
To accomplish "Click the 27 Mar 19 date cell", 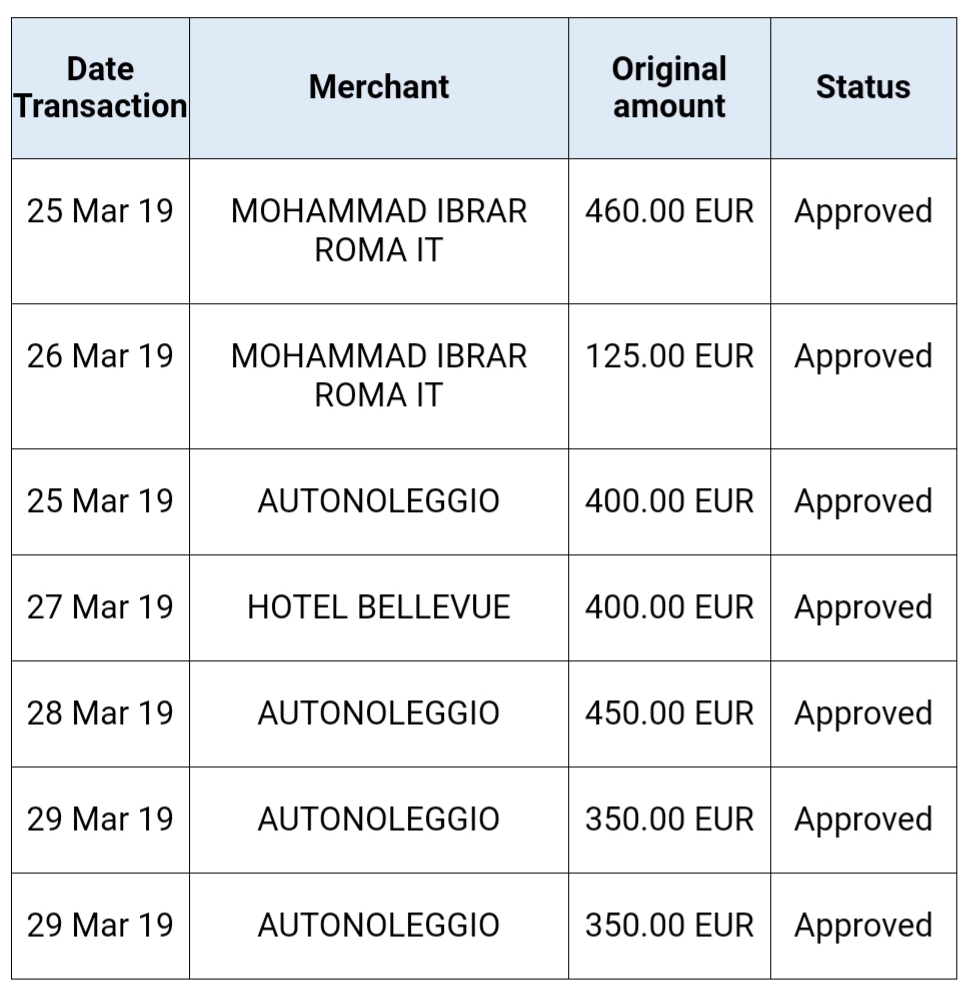I will (x=100, y=608).
